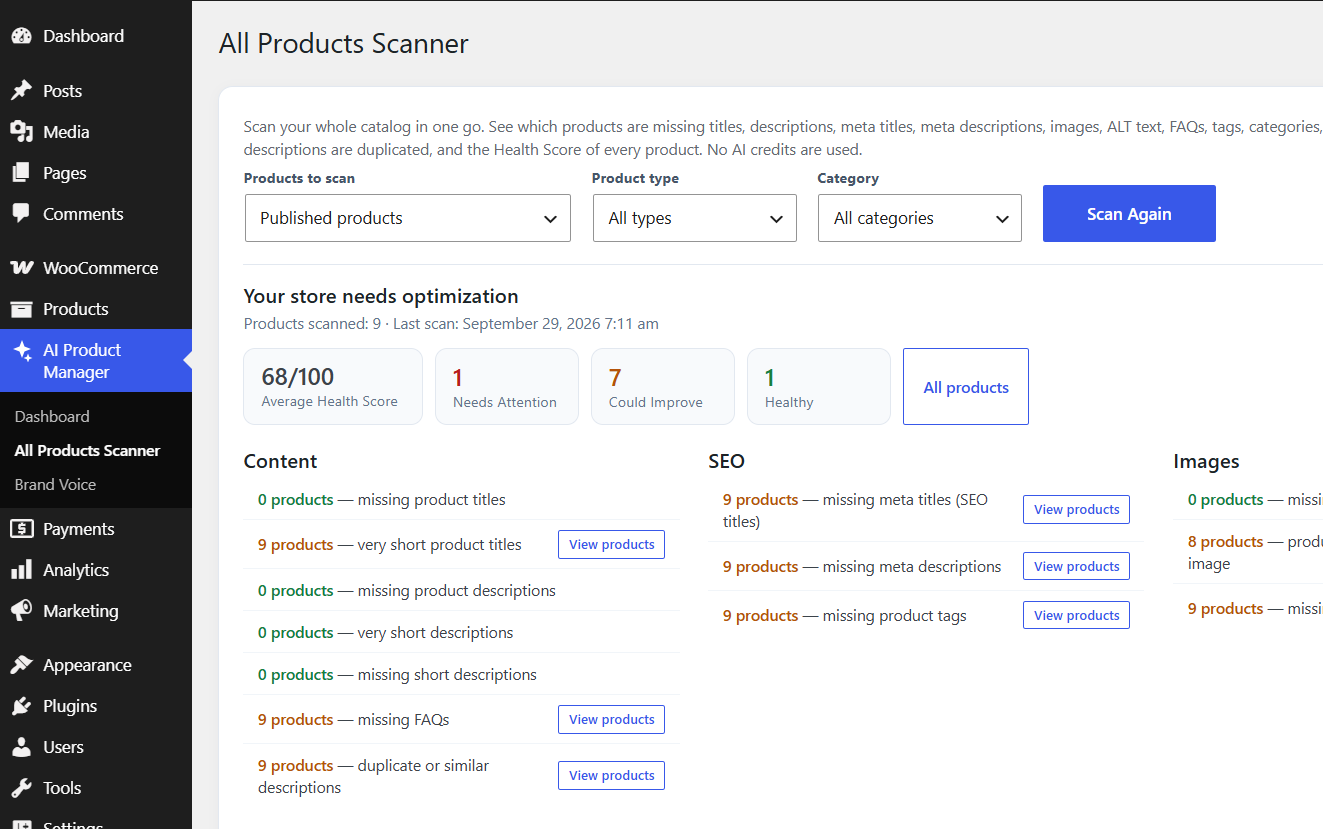Open the WooCommerce menu label
The width and height of the screenshot is (1323, 829).
tap(100, 268)
